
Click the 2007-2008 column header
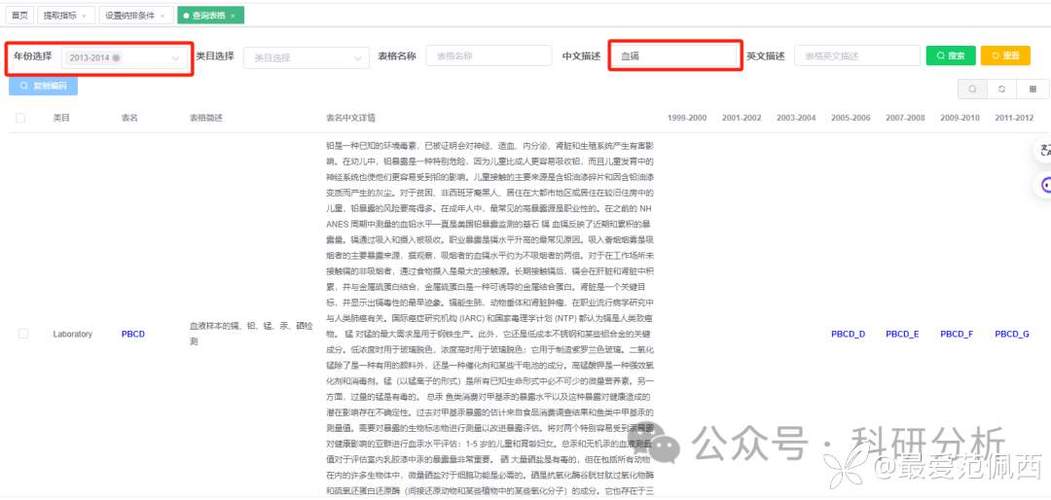(905, 118)
